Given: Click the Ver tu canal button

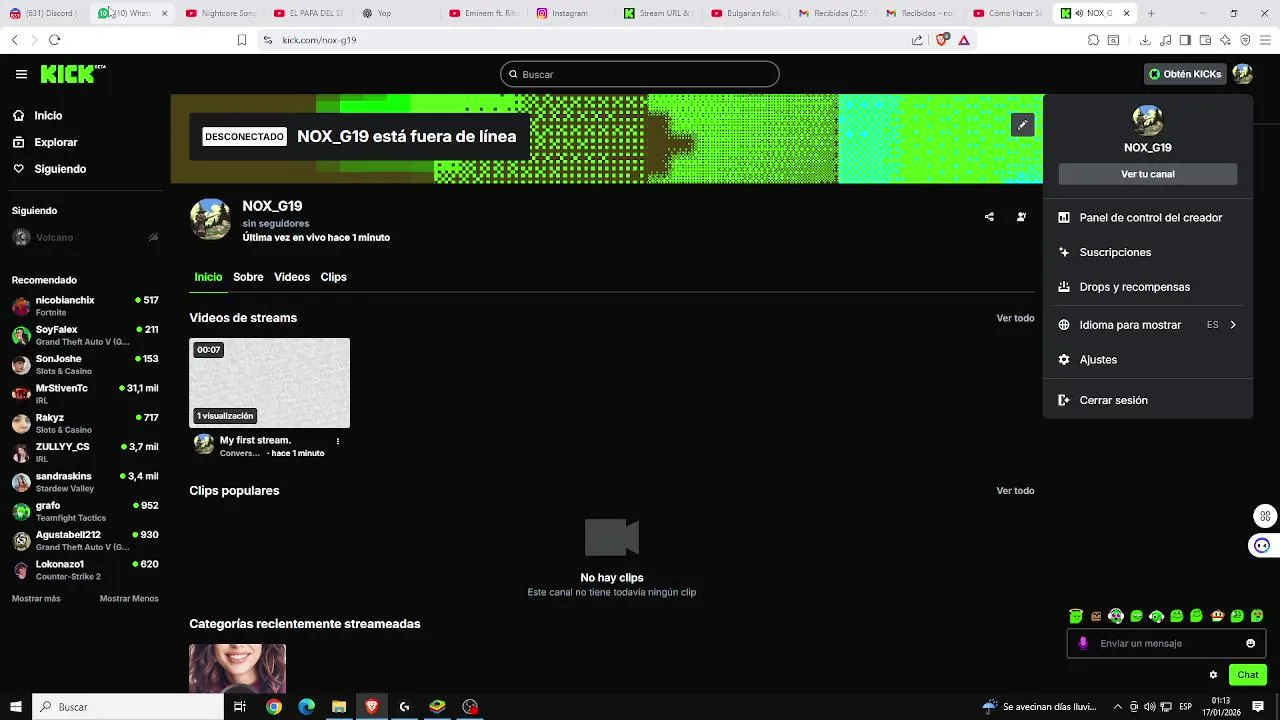Looking at the screenshot, I should pos(1148,174).
